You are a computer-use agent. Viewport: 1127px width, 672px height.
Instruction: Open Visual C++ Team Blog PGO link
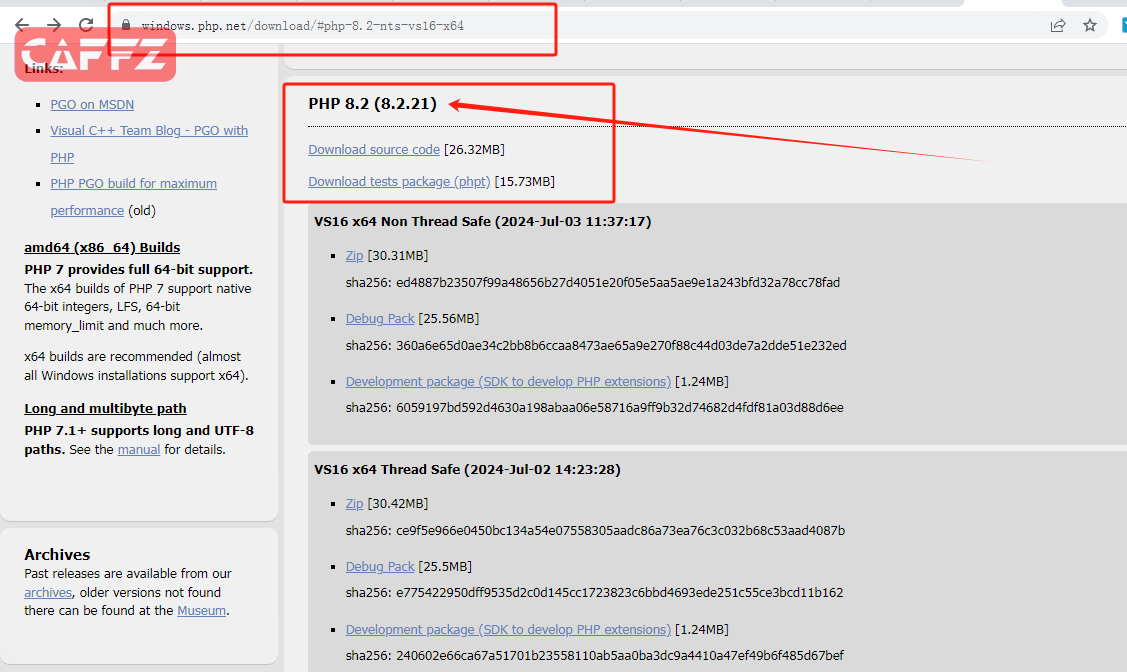149,131
